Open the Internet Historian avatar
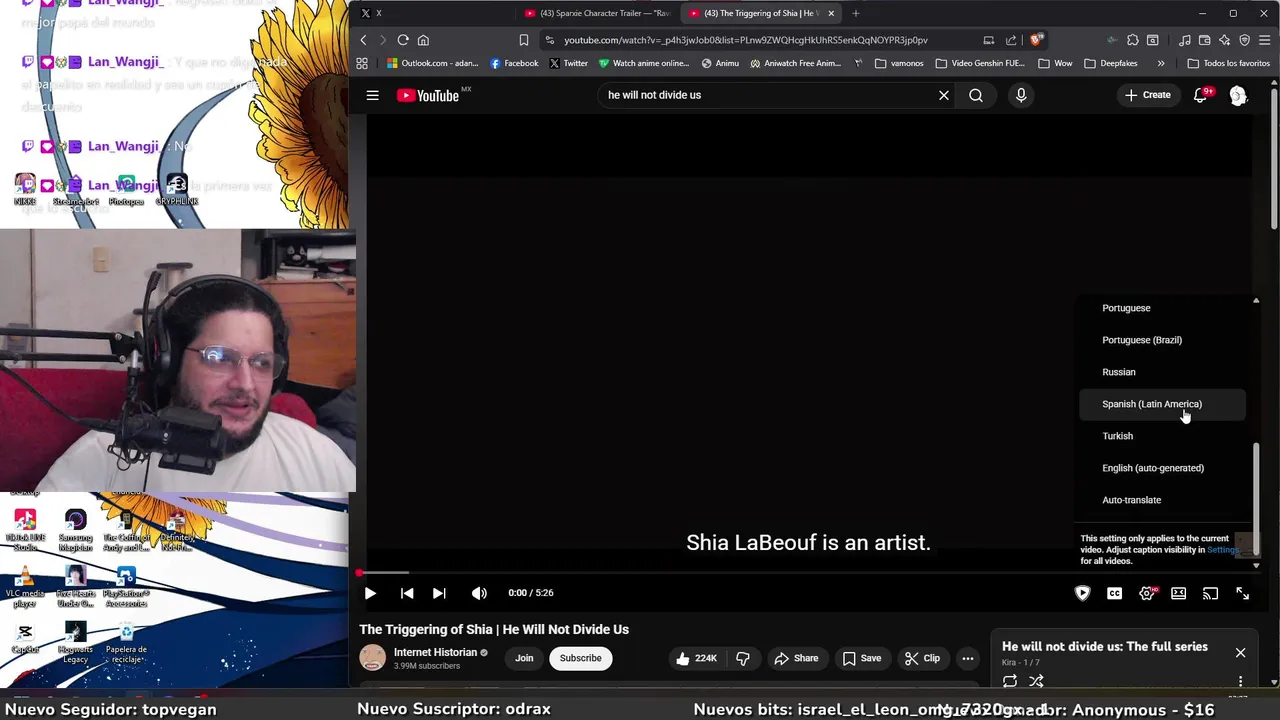This screenshot has height=720, width=1280. pyautogui.click(x=372, y=657)
